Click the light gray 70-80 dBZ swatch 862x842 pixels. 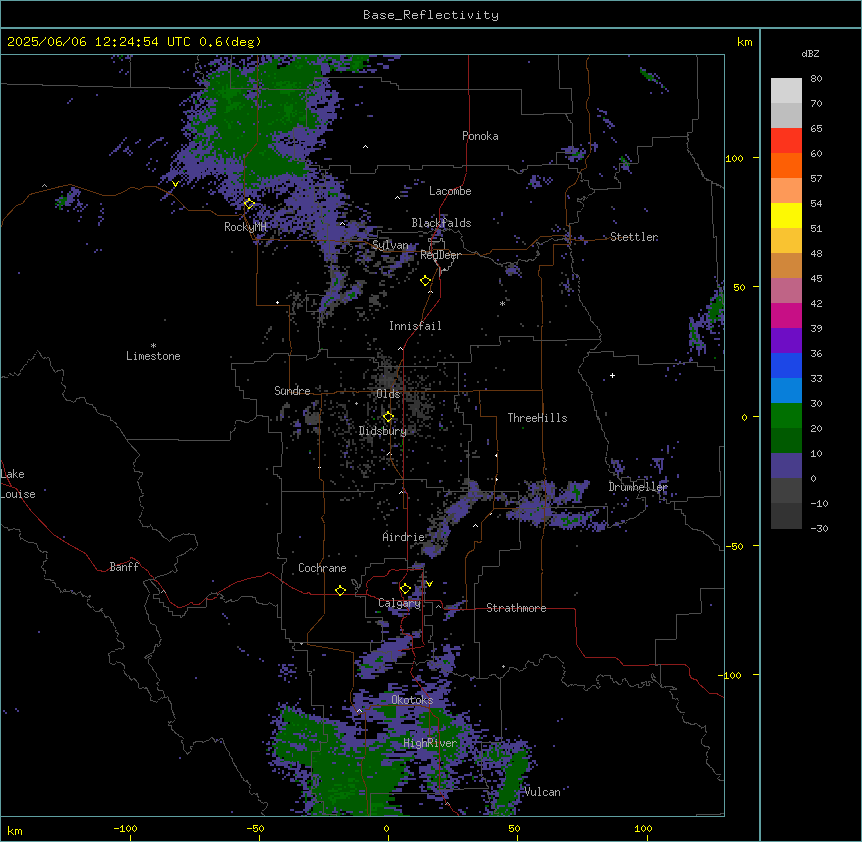[x=786, y=91]
